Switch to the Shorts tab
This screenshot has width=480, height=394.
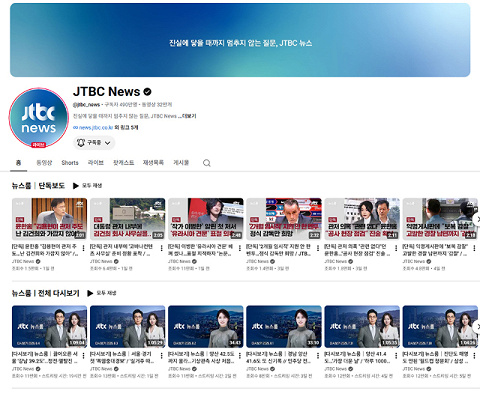click(x=70, y=163)
